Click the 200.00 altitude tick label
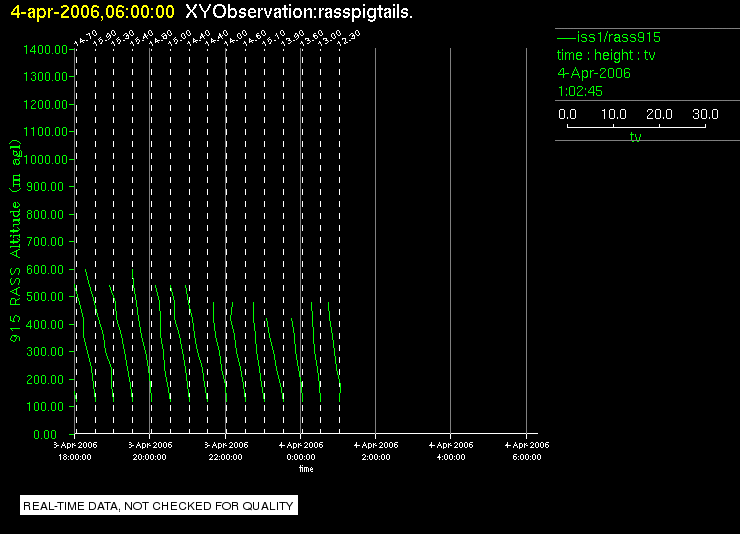Image resolution: width=740 pixels, height=534 pixels. [47, 379]
